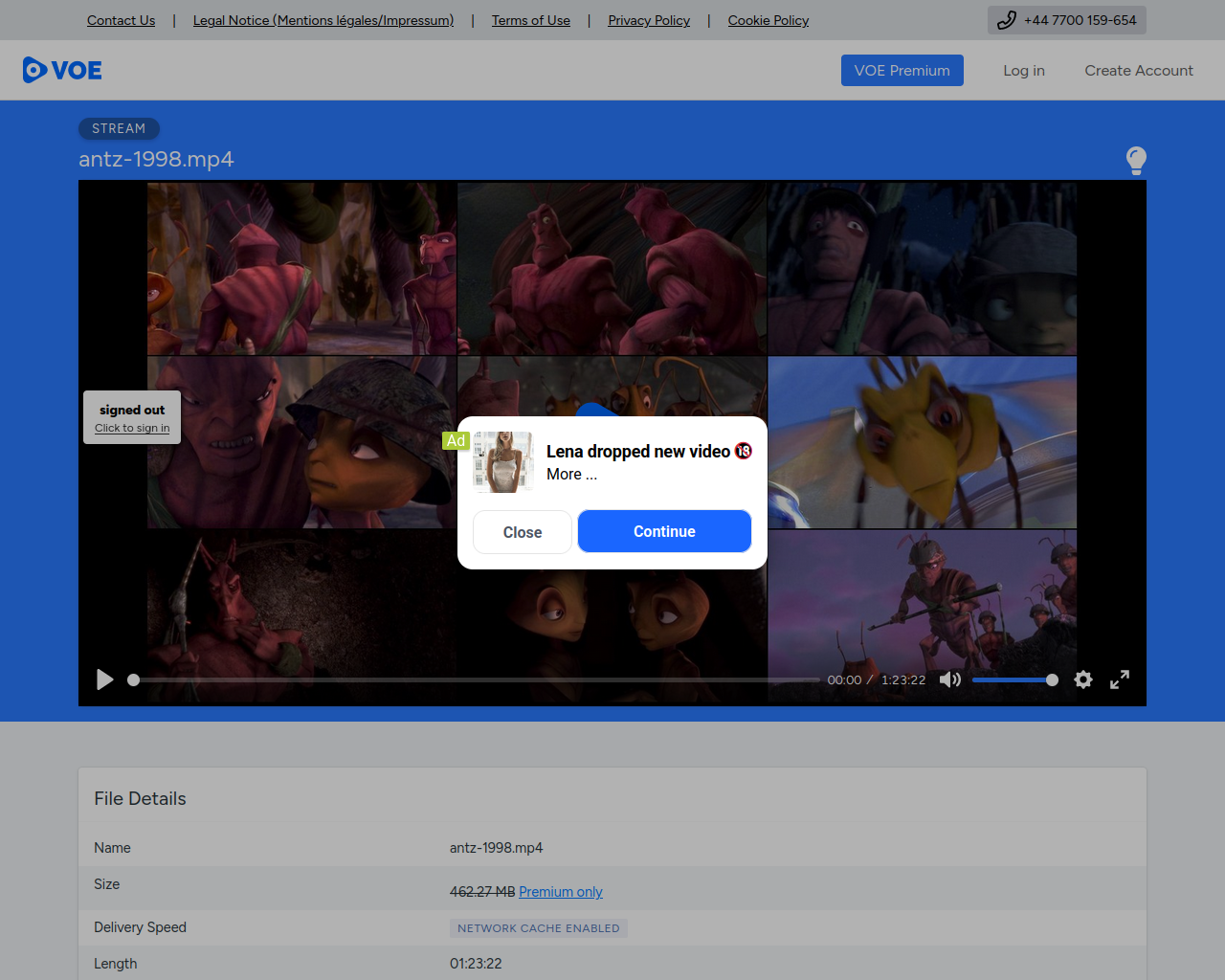Image resolution: width=1225 pixels, height=980 pixels.
Task: Open the Legal Notice link
Action: pos(323,20)
